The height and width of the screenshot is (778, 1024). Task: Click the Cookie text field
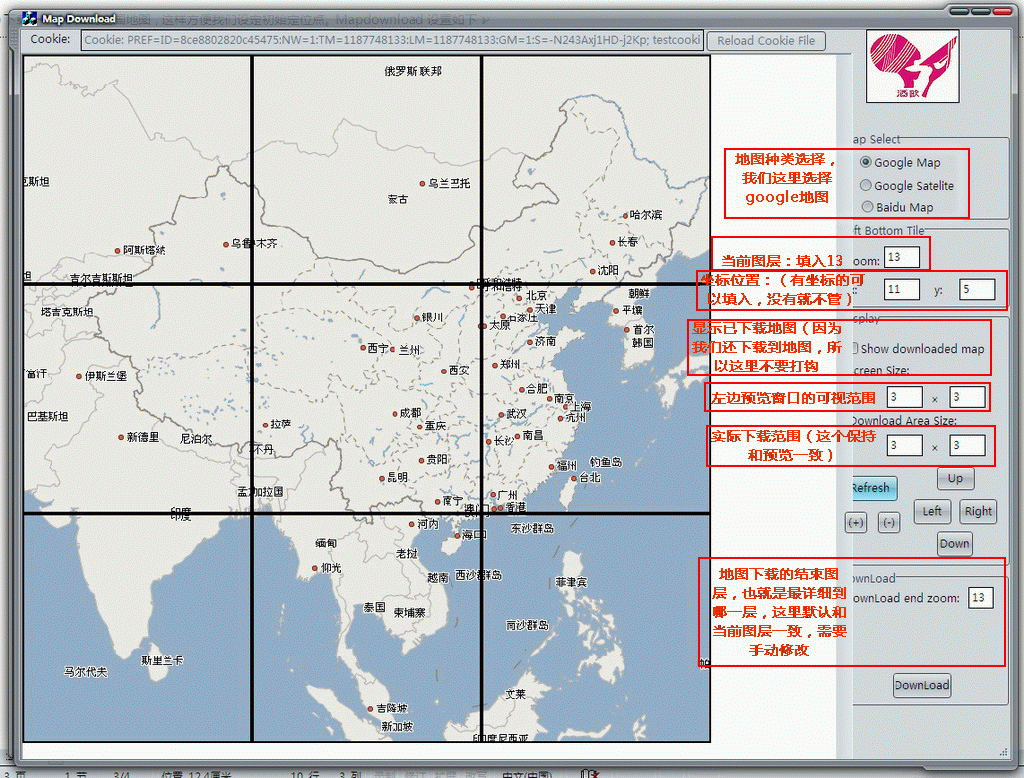[x=392, y=40]
